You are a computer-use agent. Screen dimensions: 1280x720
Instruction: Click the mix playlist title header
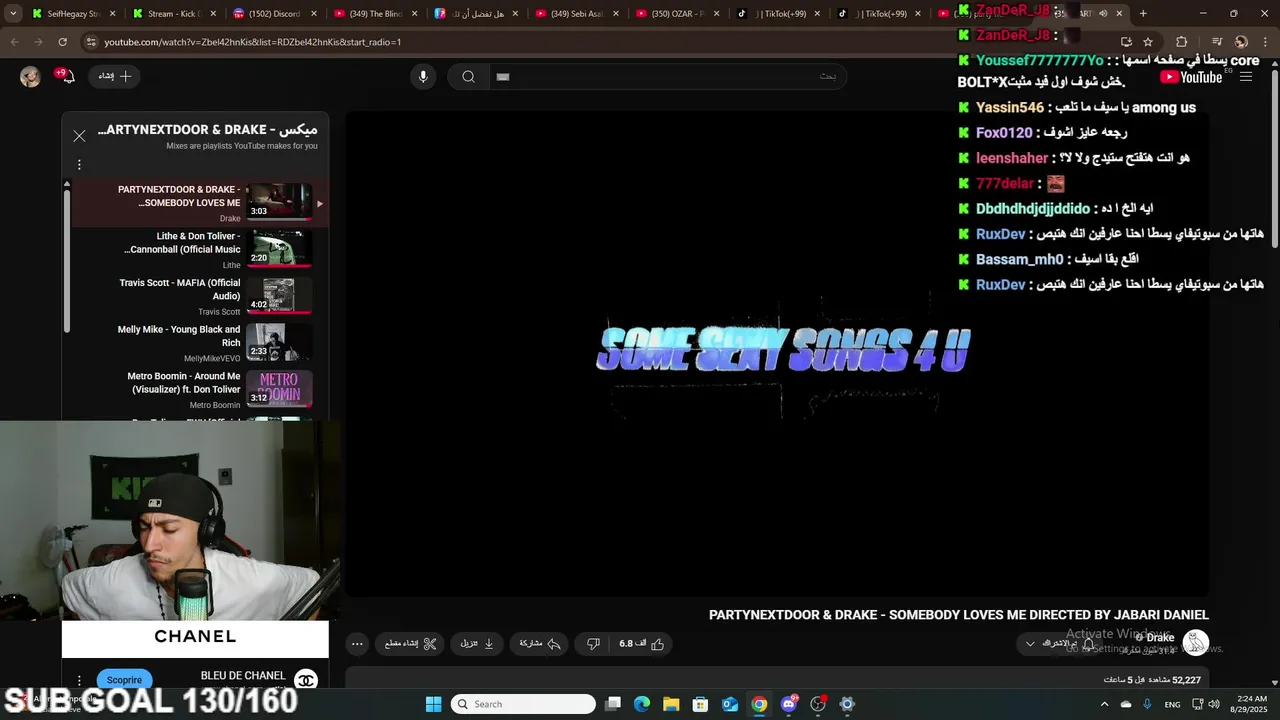(207, 130)
